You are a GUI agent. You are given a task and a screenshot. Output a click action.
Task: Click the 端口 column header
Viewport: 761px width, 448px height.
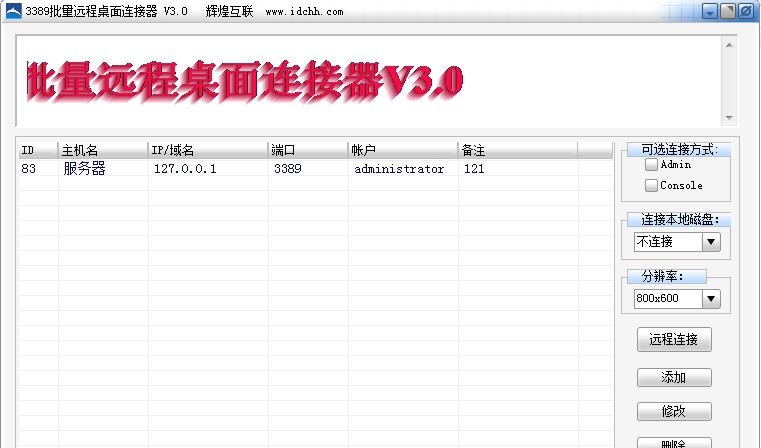pyautogui.click(x=308, y=150)
